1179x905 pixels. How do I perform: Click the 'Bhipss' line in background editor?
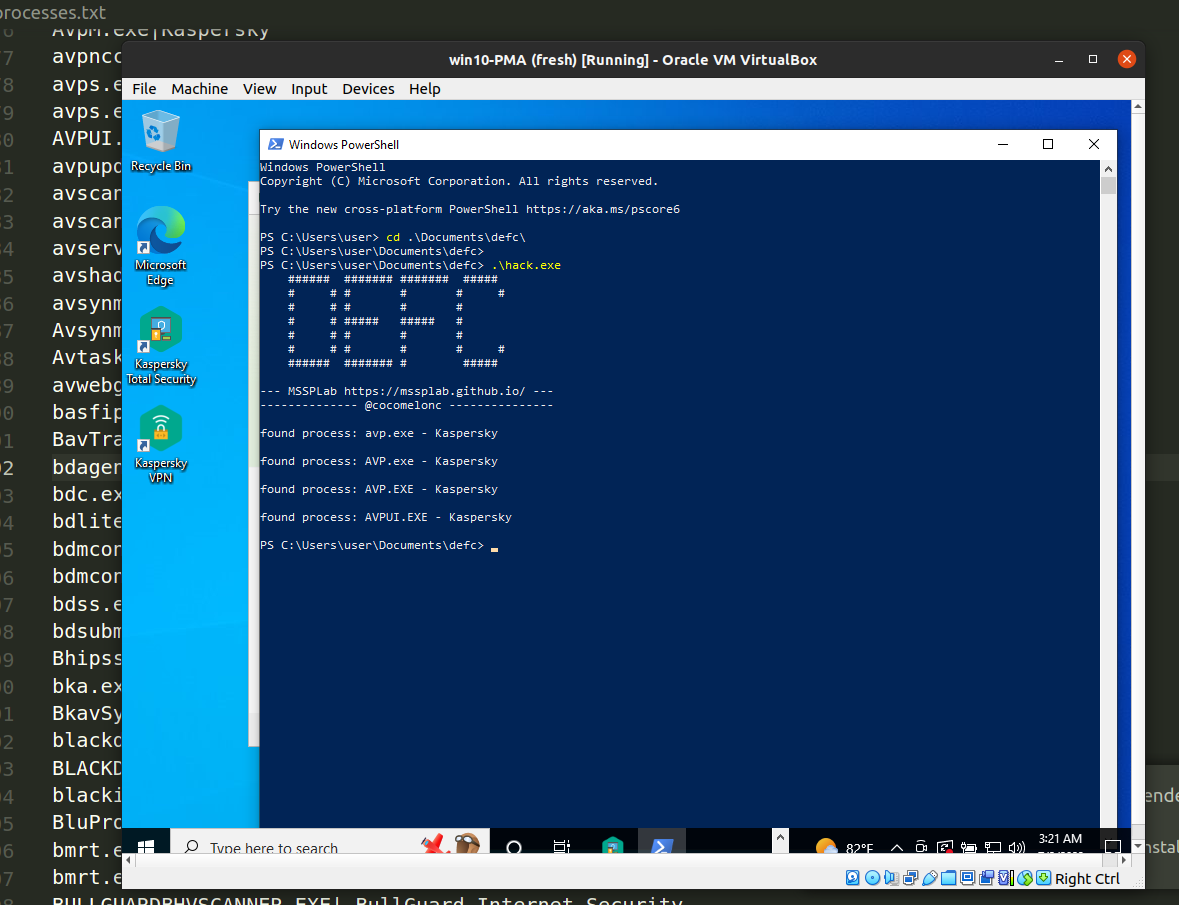86,658
